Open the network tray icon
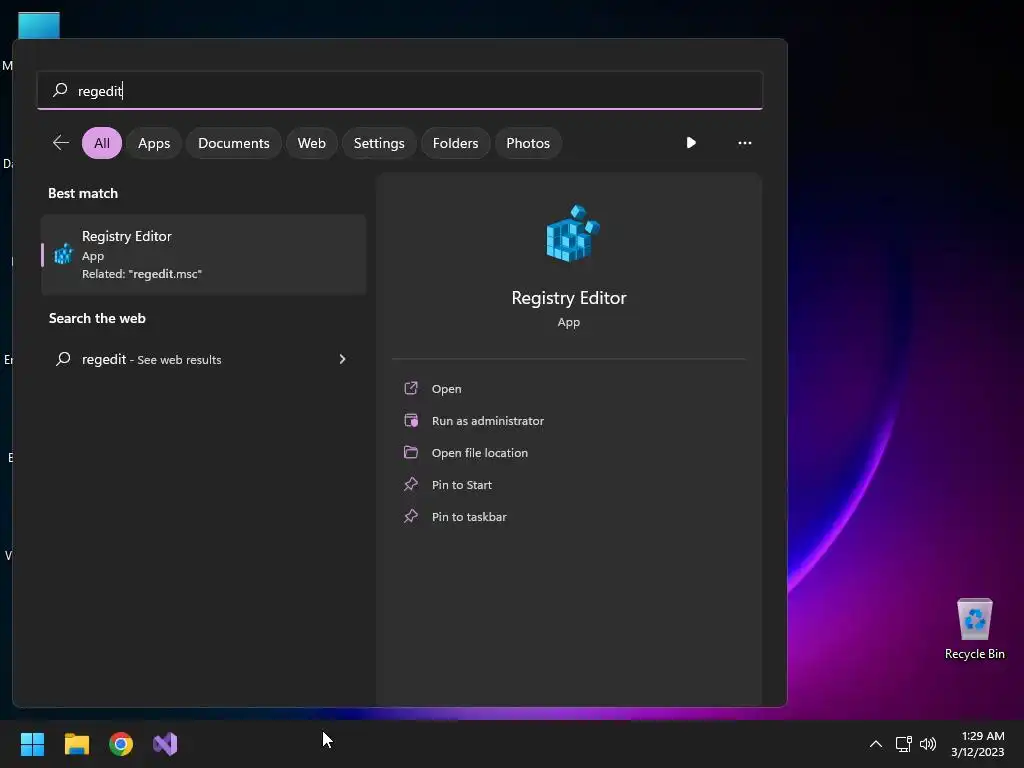Viewport: 1024px width, 768px height. pos(903,744)
